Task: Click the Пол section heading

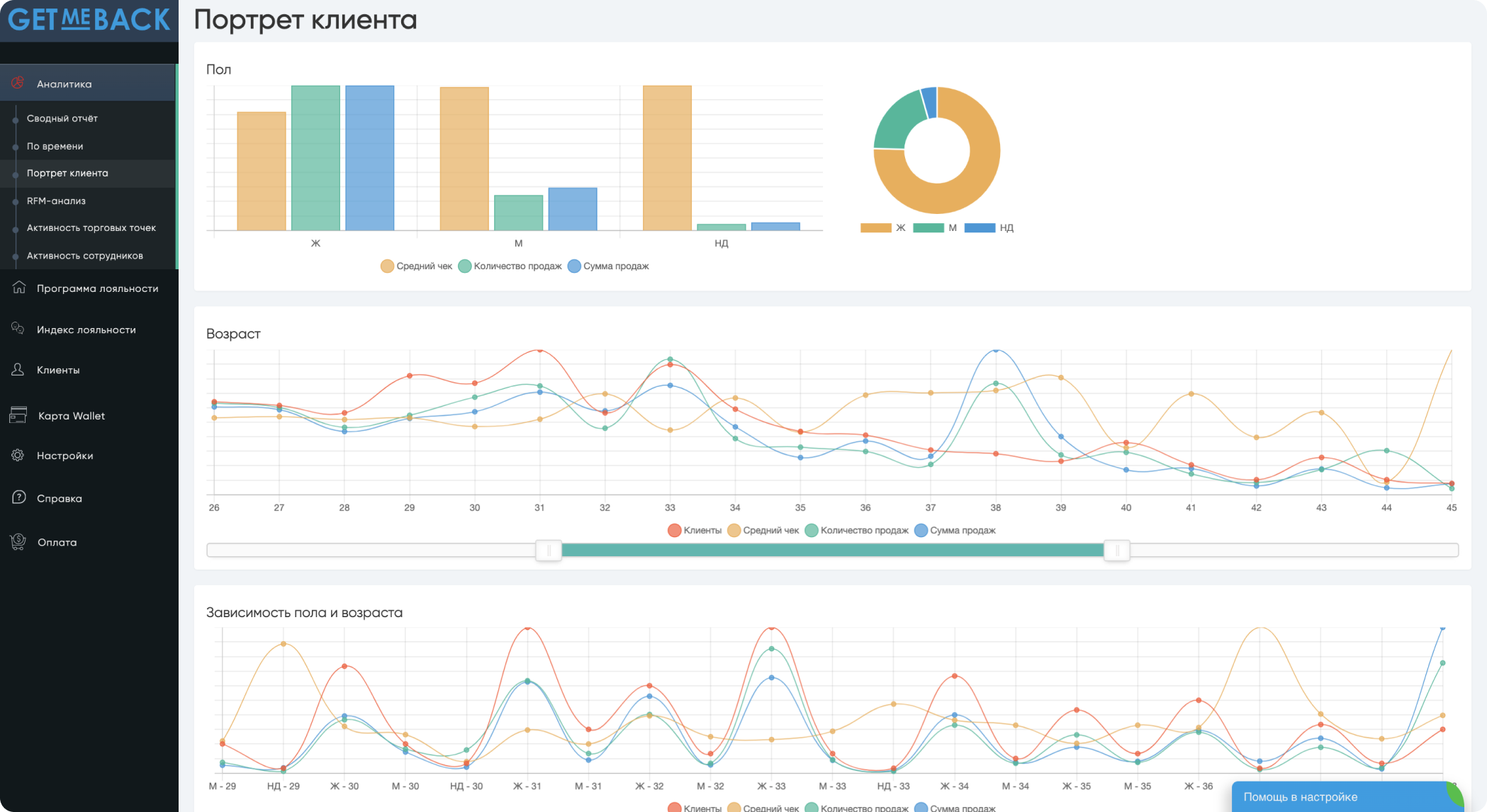Action: (218, 69)
